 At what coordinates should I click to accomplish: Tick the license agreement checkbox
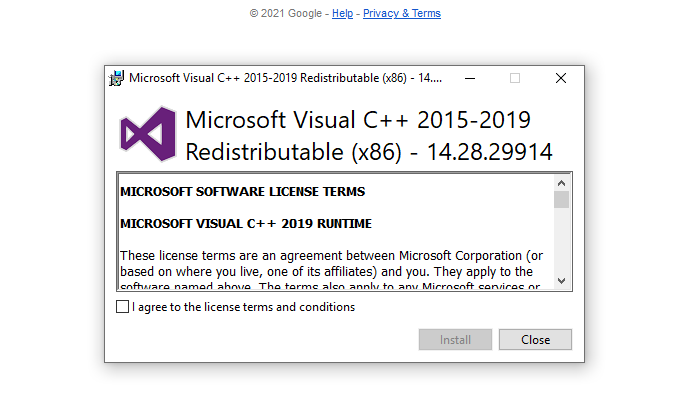click(x=123, y=307)
